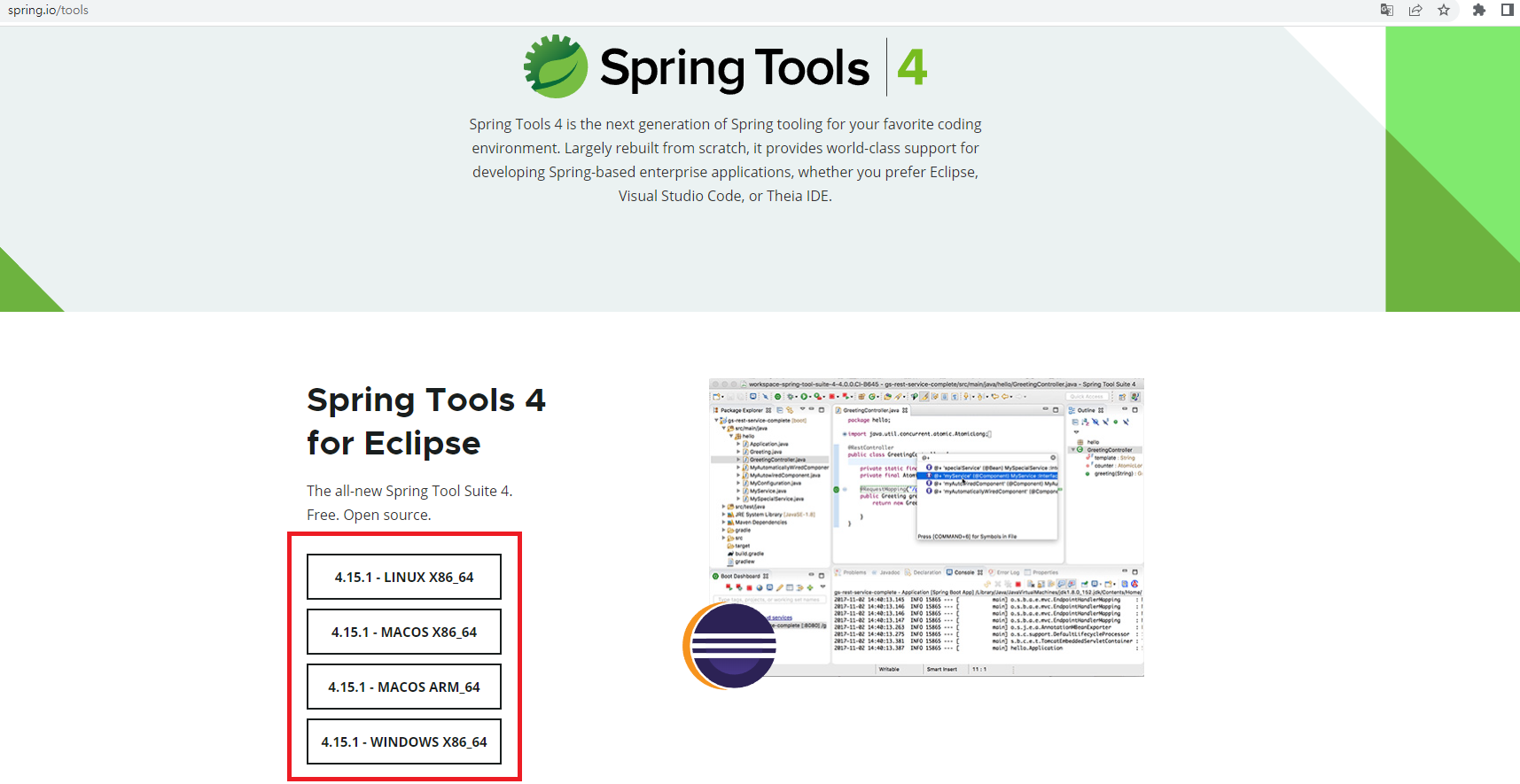Download 4.15.1 Linux x86_64 build
1520x784 pixels.
[404, 577]
